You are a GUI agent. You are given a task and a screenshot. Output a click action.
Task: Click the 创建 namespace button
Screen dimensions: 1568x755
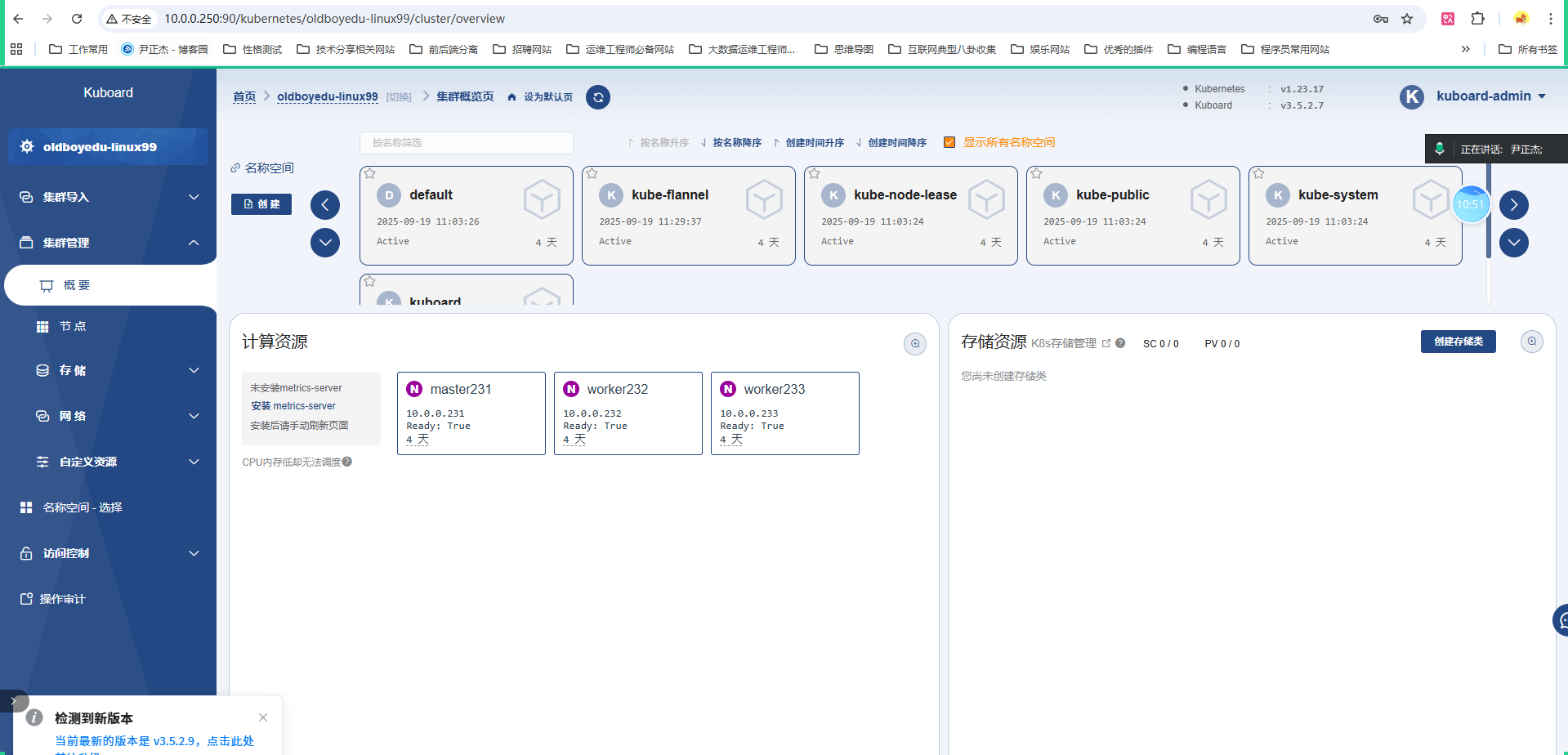(261, 204)
